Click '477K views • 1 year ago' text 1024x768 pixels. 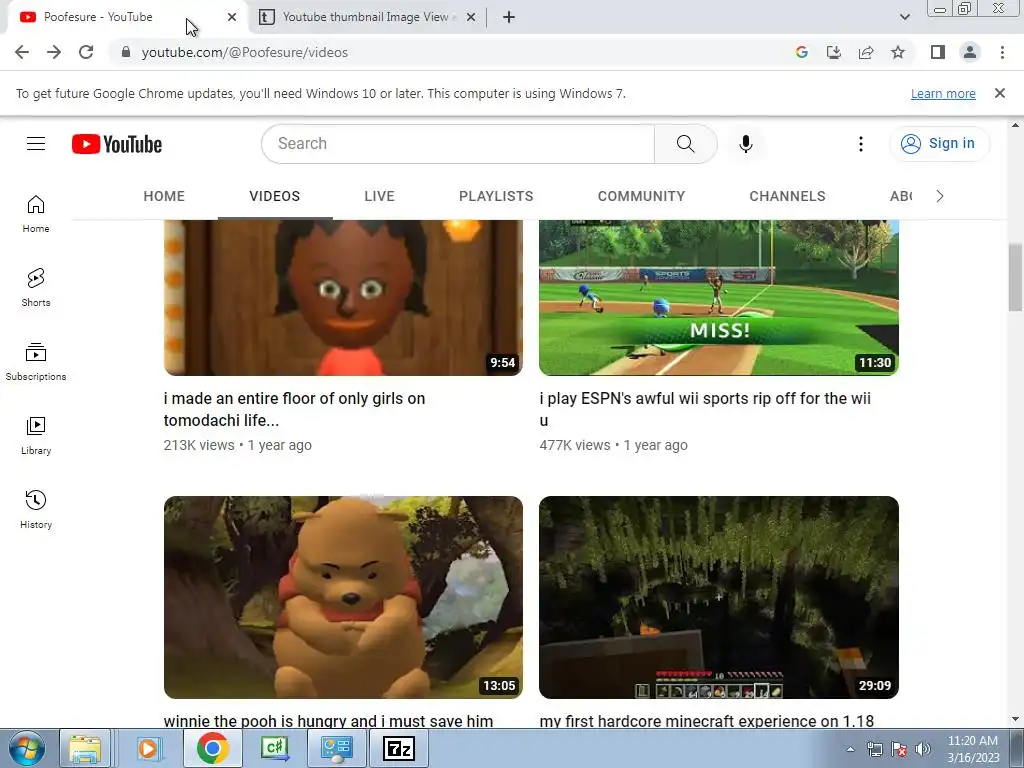pos(613,445)
